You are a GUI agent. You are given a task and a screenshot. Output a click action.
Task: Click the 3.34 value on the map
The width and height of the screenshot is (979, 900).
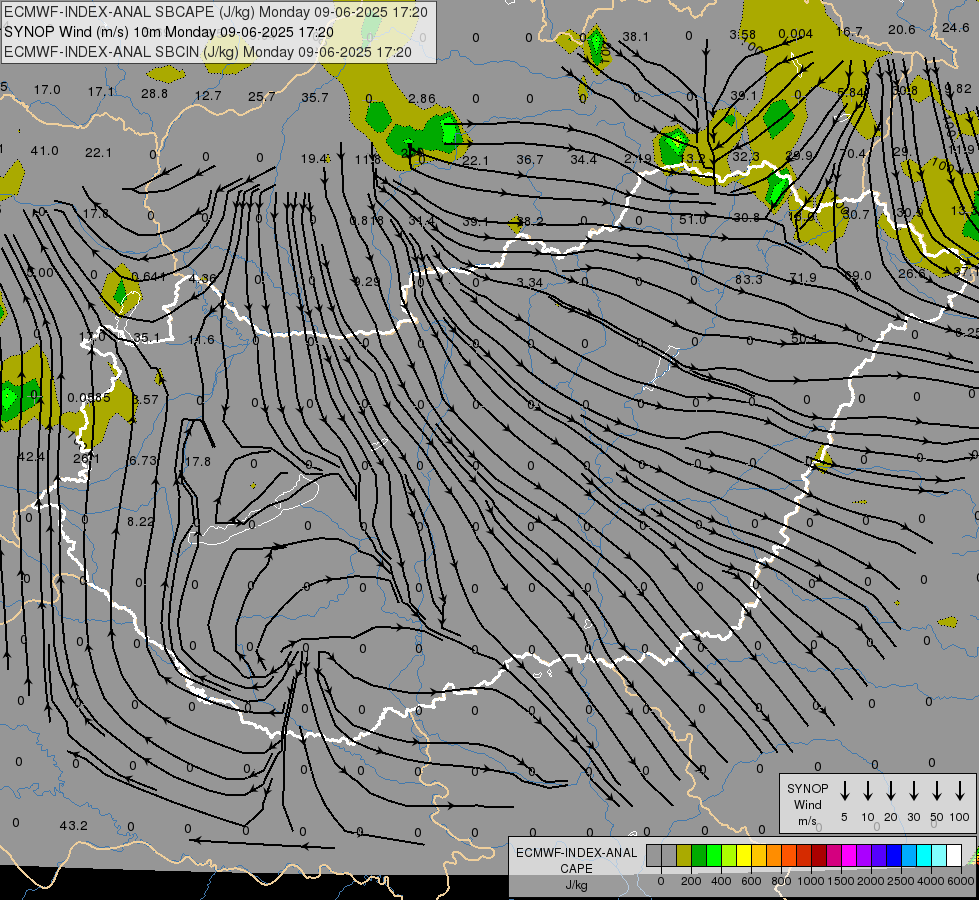pyautogui.click(x=529, y=282)
